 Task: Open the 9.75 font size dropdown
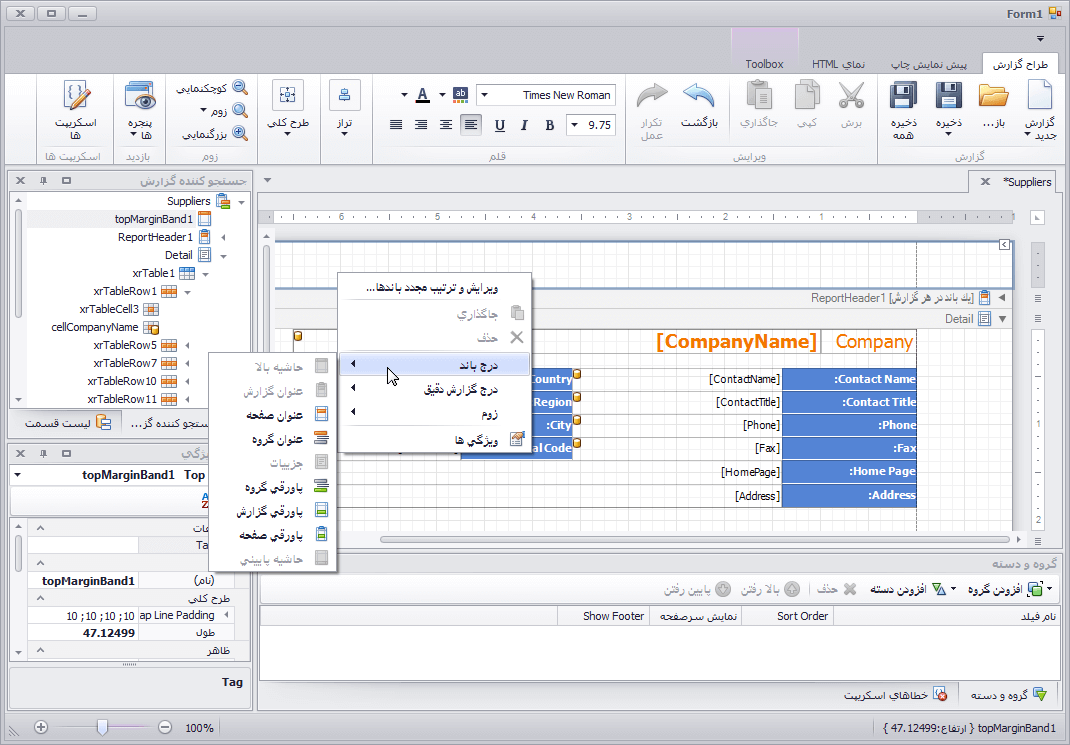574,125
